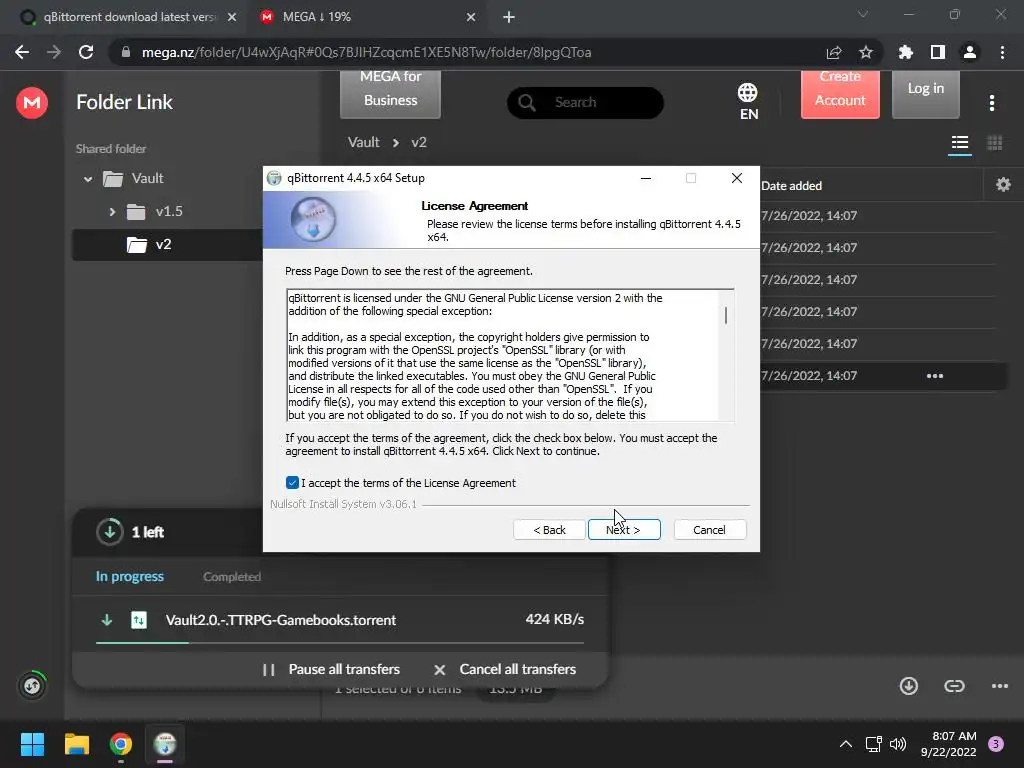
Task: Switch to list view in MEGA
Action: click(959, 143)
